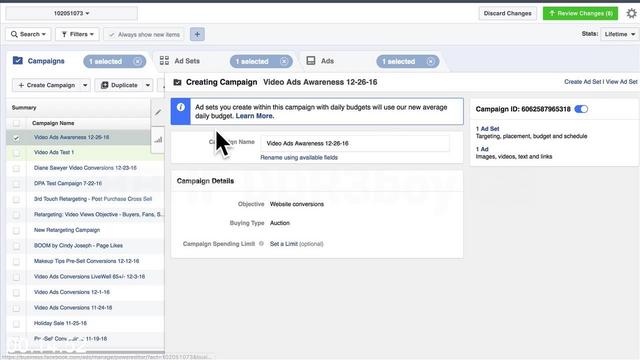This screenshot has height=360, width=640.
Task: Check DPA Test Campaign 7-22-16 checkbox
Action: [x=16, y=184]
